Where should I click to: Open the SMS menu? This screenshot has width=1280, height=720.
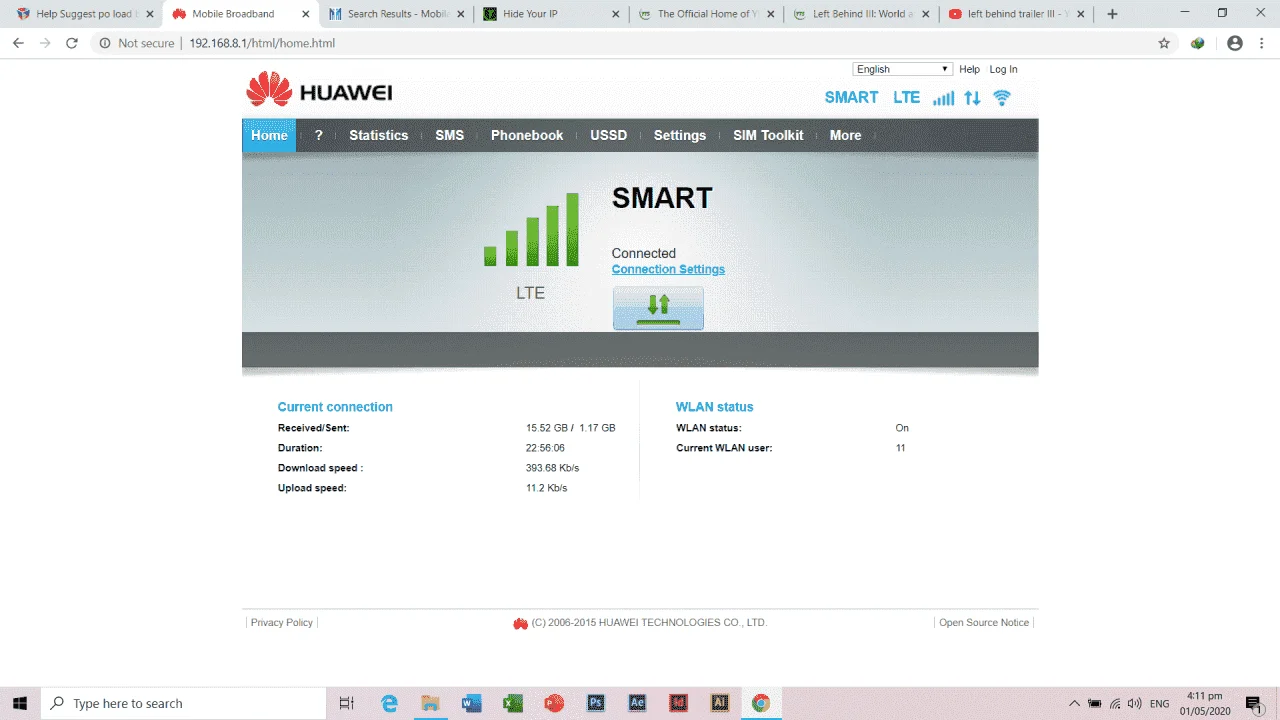pos(450,135)
